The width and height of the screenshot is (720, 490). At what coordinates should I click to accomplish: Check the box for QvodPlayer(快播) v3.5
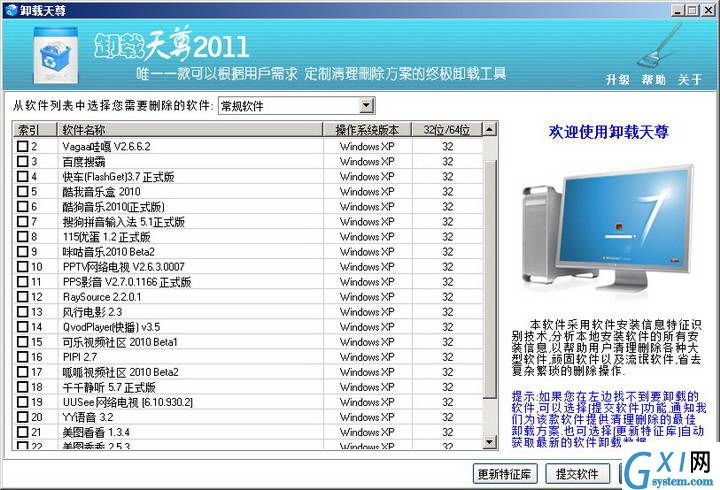point(22,327)
